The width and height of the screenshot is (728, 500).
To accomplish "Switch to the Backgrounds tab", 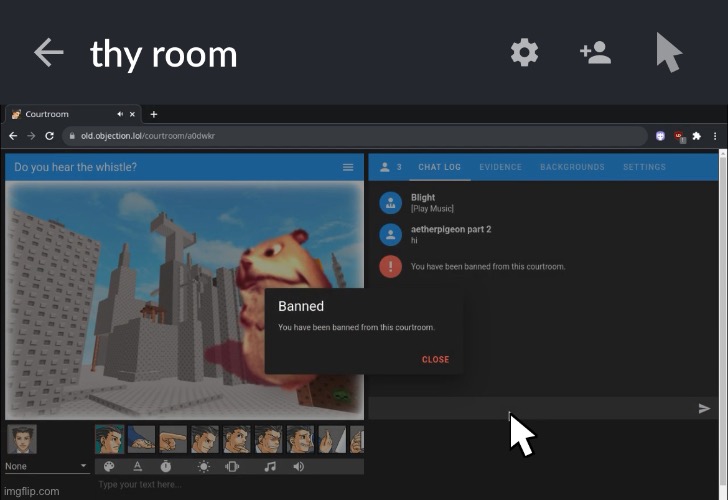I will click(x=572, y=167).
